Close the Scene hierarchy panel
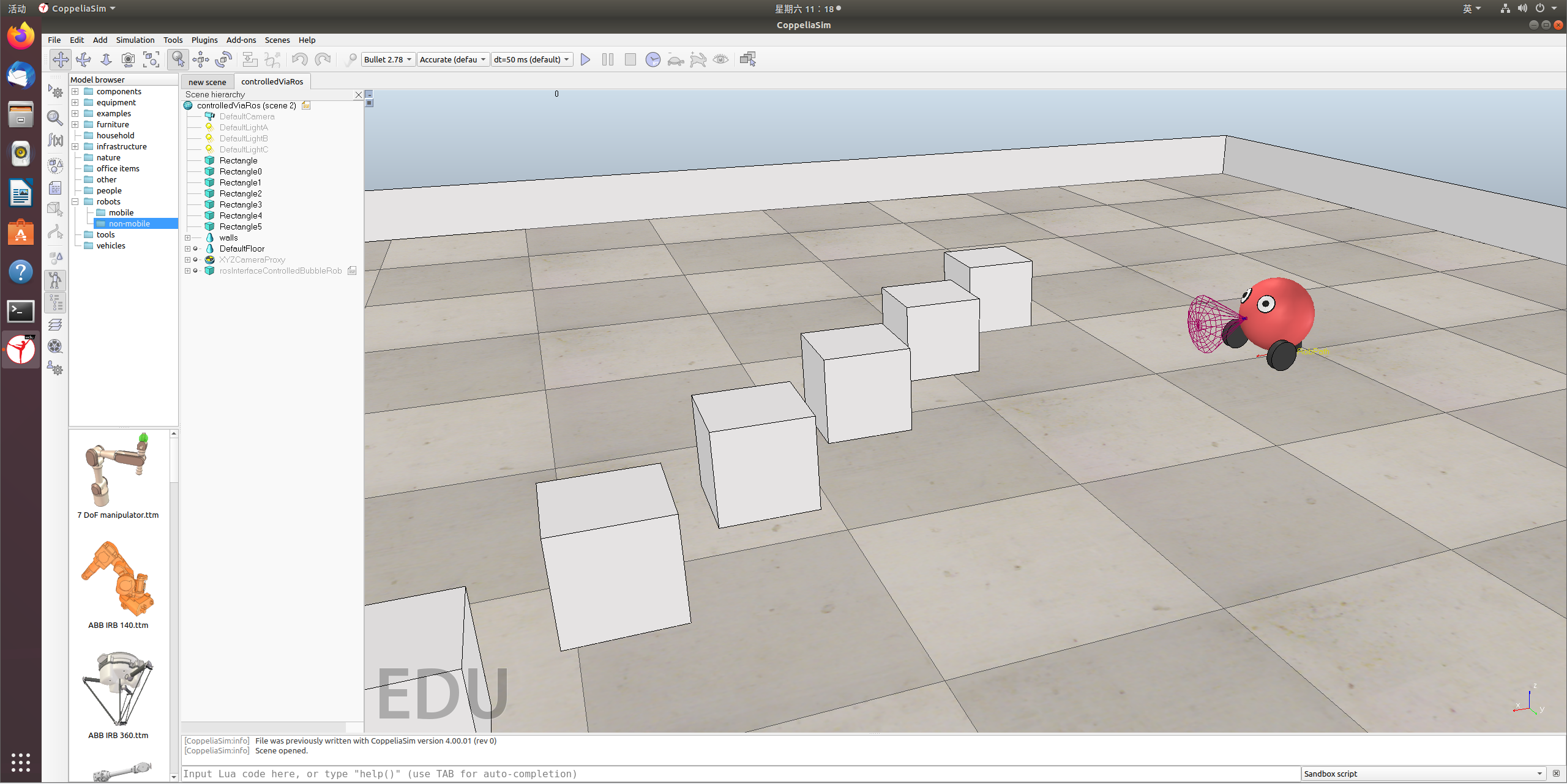The width and height of the screenshot is (1567, 784). pos(359,95)
